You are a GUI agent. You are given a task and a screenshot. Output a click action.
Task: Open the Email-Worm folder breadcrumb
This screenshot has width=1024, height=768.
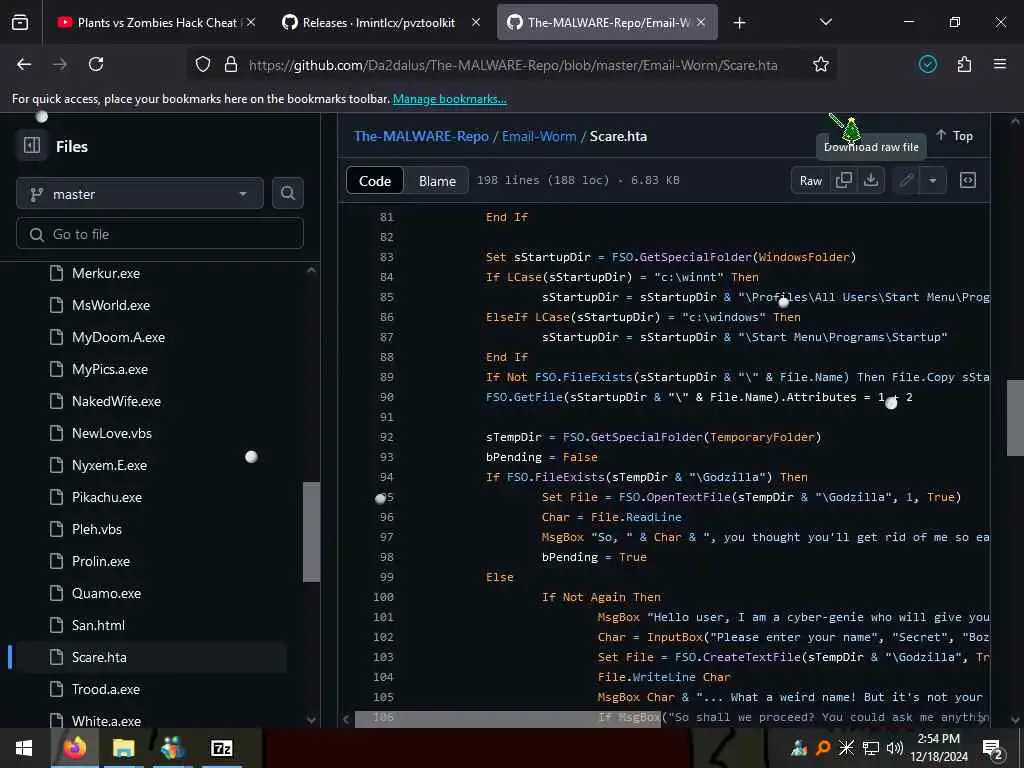tap(539, 136)
